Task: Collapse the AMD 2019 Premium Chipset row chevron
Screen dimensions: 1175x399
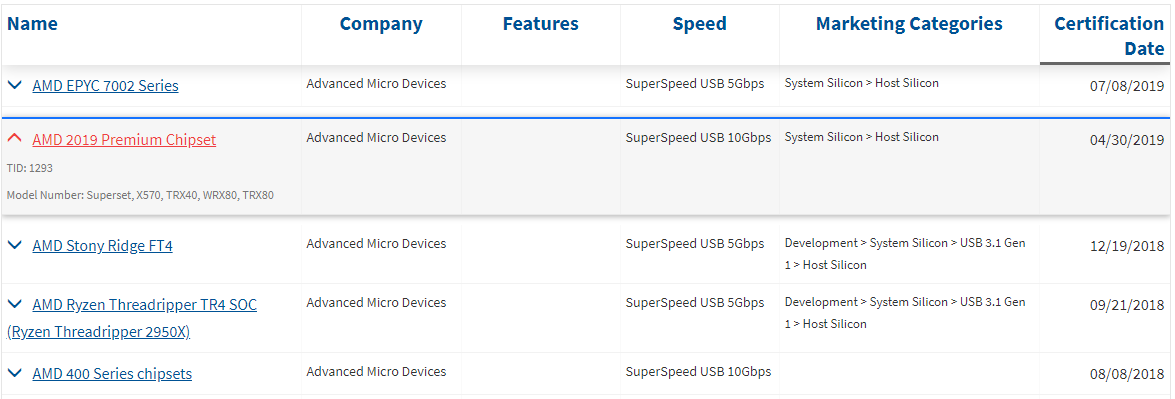Action: (x=14, y=139)
